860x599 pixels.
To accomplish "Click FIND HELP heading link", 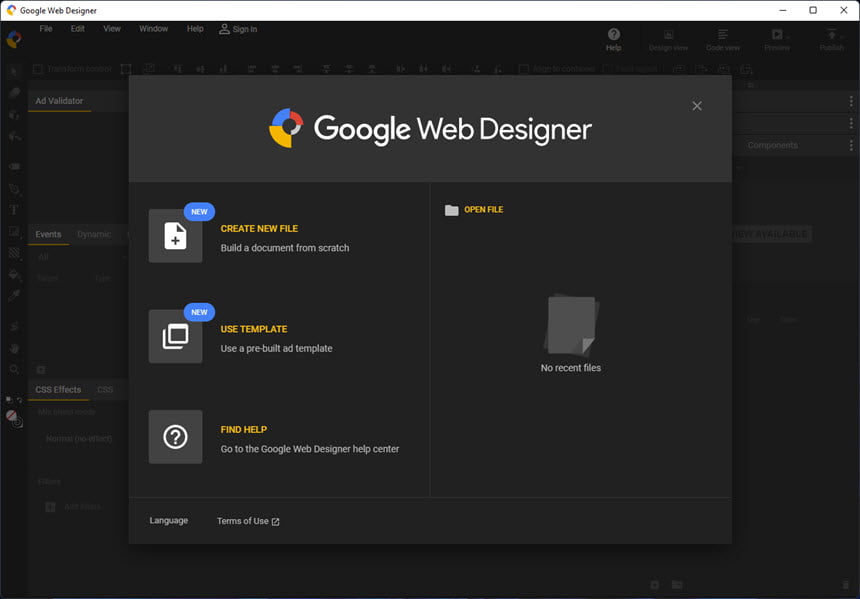I will click(244, 430).
